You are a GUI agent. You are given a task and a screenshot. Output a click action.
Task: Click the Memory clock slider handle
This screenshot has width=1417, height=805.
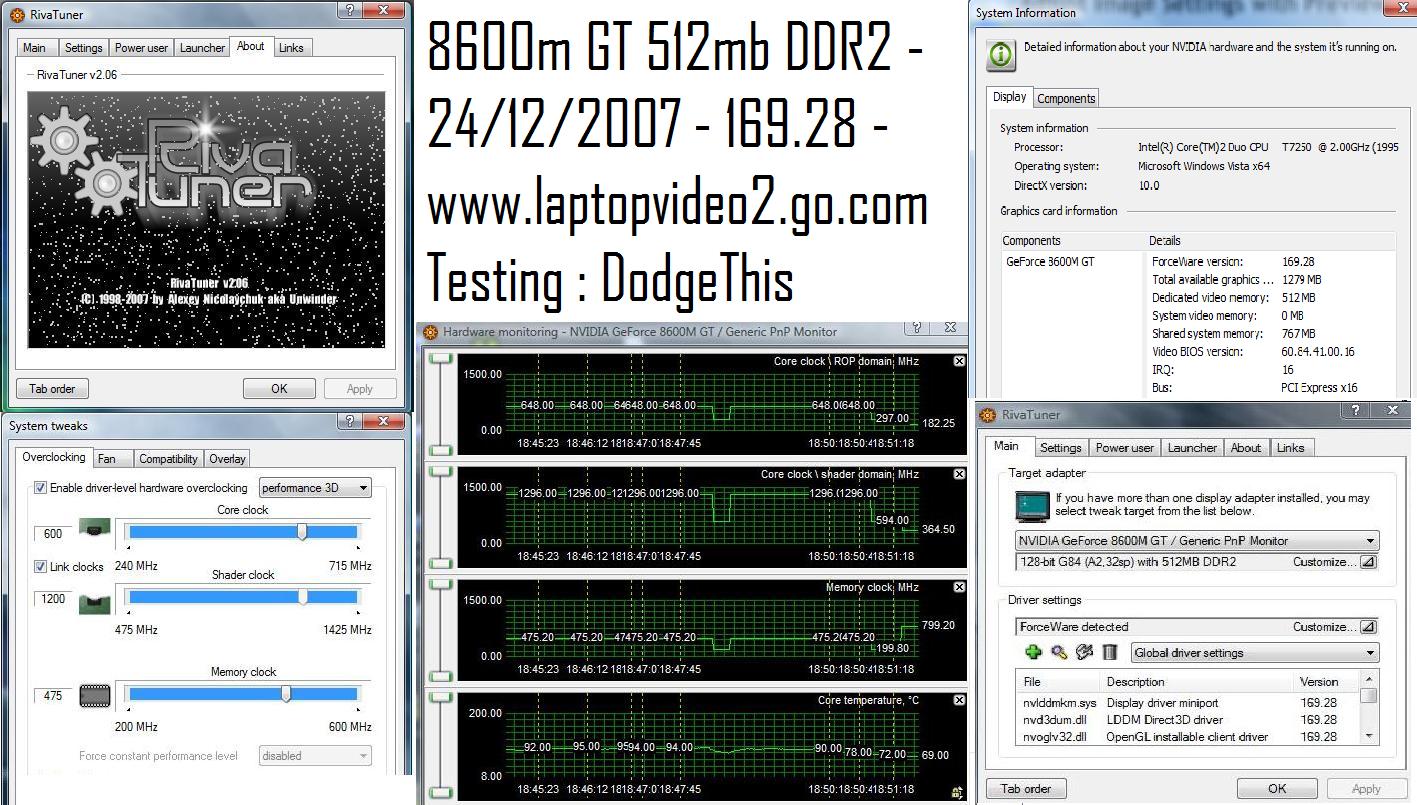[x=286, y=693]
